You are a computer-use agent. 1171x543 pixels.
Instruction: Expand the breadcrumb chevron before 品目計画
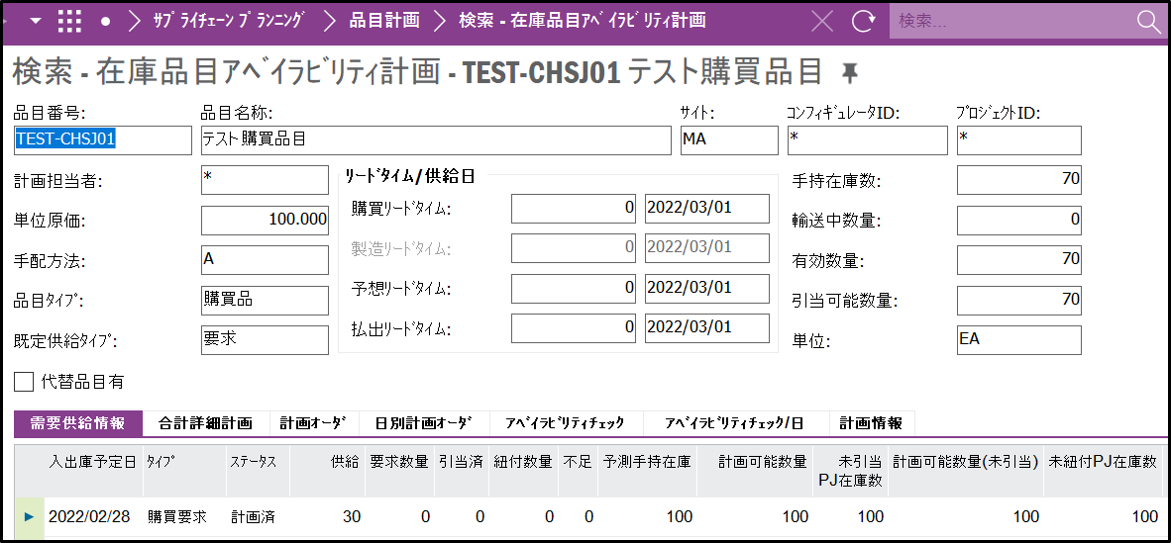[330, 21]
